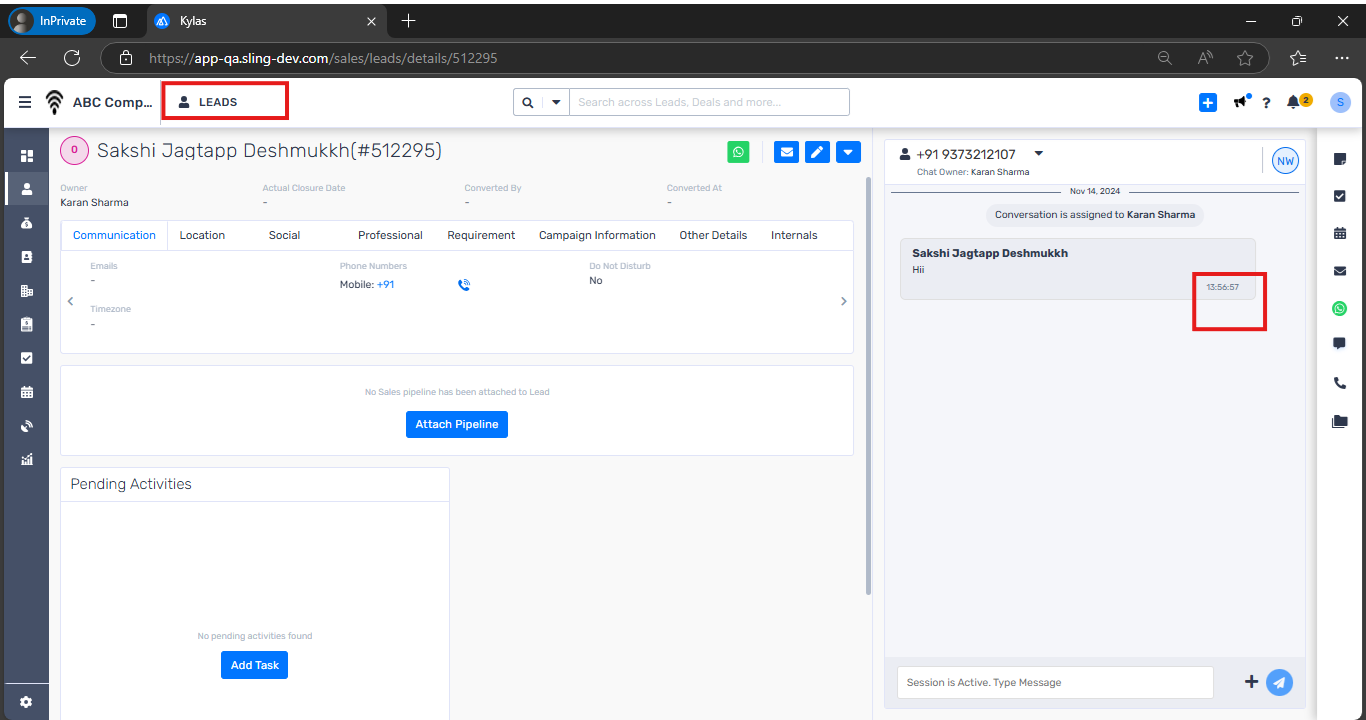
Task: Toggle the hamburger navigation menu
Action: pyautogui.click(x=25, y=102)
